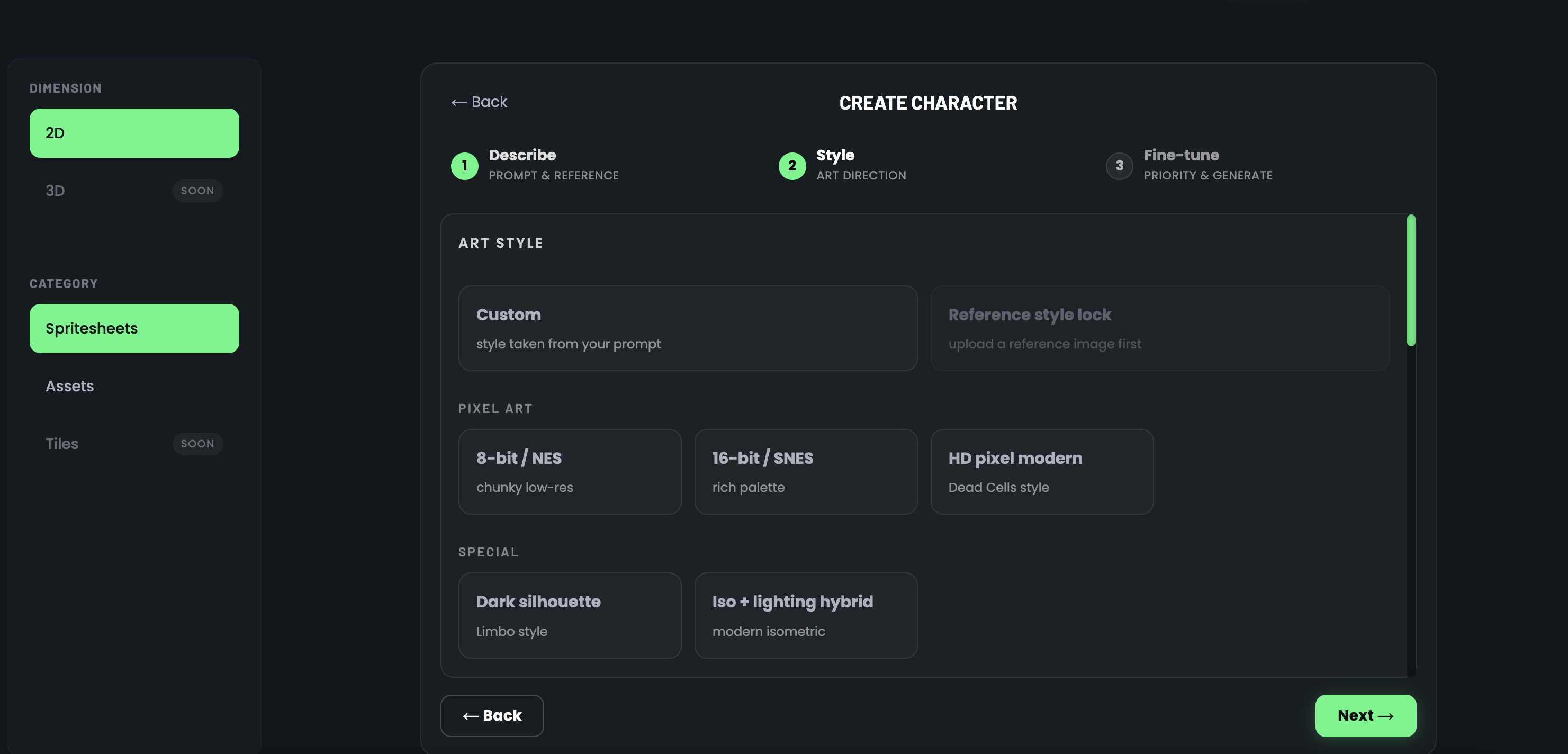Viewport: 1568px width, 754px height.
Task: Click the SOON badge beside 3D
Action: pos(197,191)
